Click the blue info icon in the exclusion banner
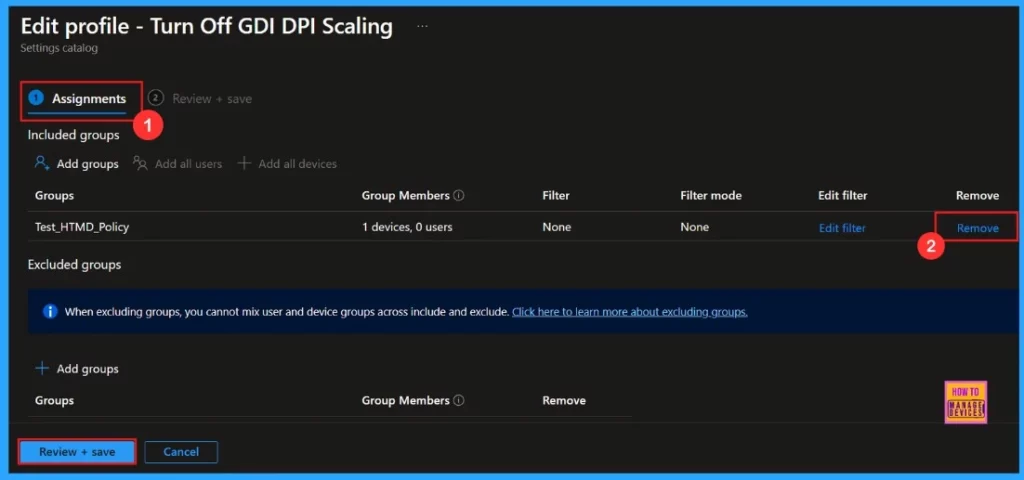 click(x=50, y=312)
